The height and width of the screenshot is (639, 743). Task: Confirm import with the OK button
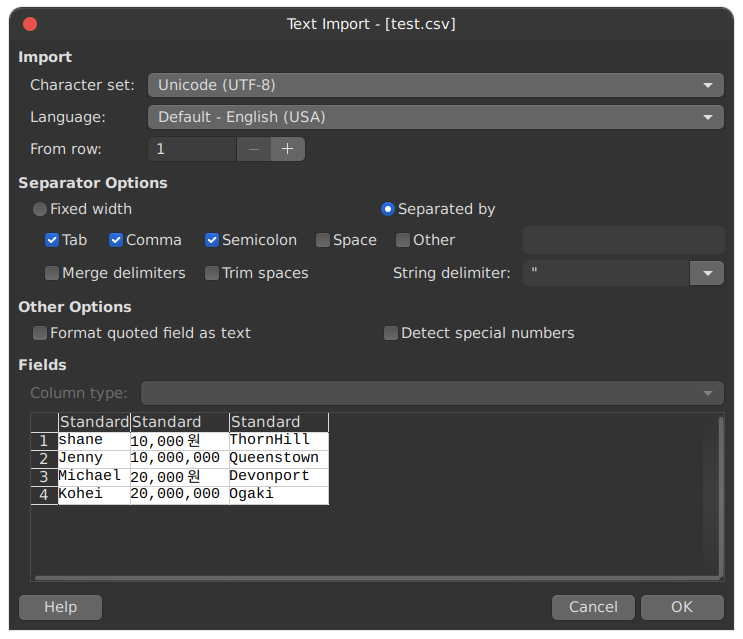tap(682, 607)
